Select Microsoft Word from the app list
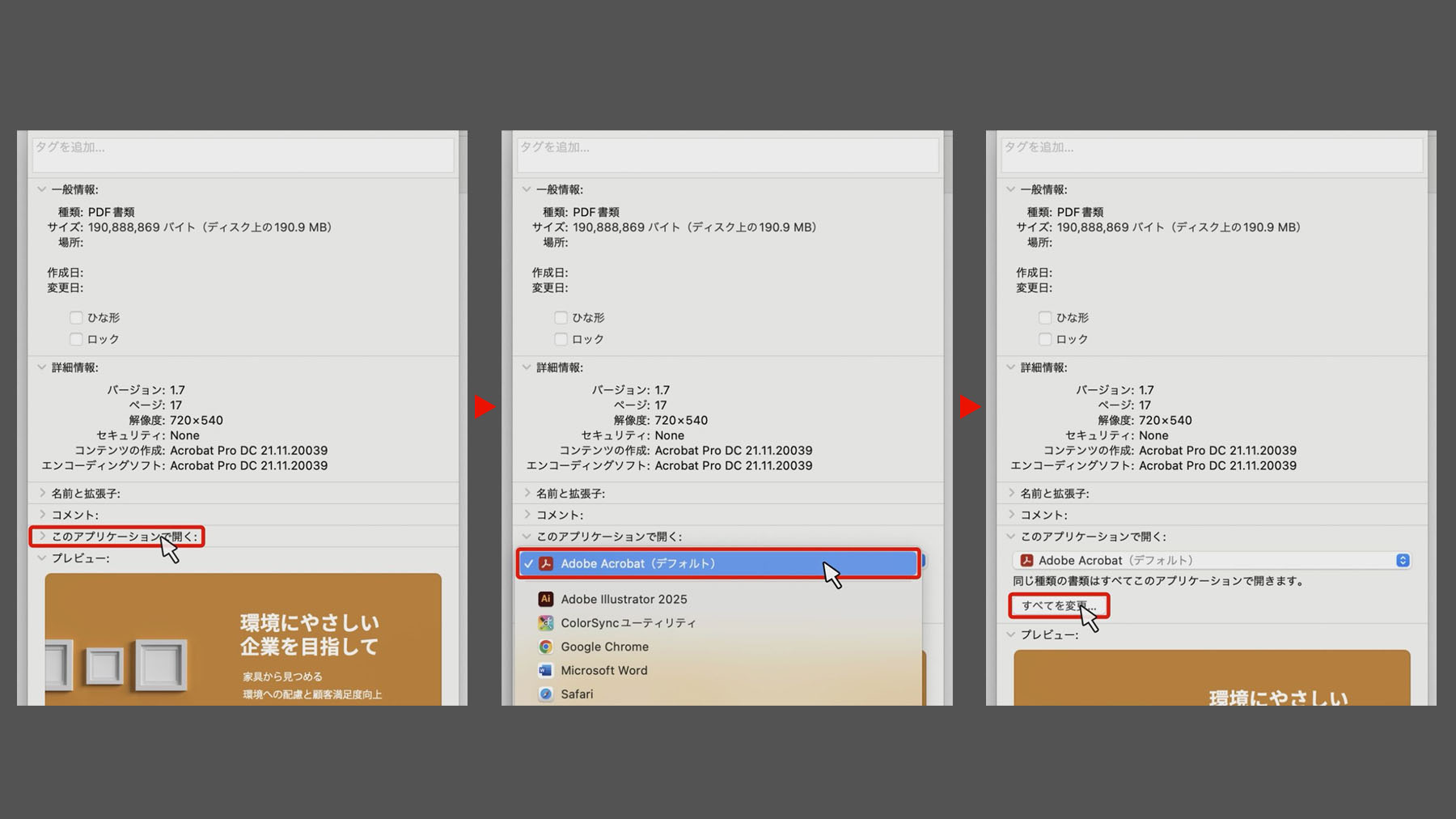This screenshot has width=1456, height=819. pos(592,670)
